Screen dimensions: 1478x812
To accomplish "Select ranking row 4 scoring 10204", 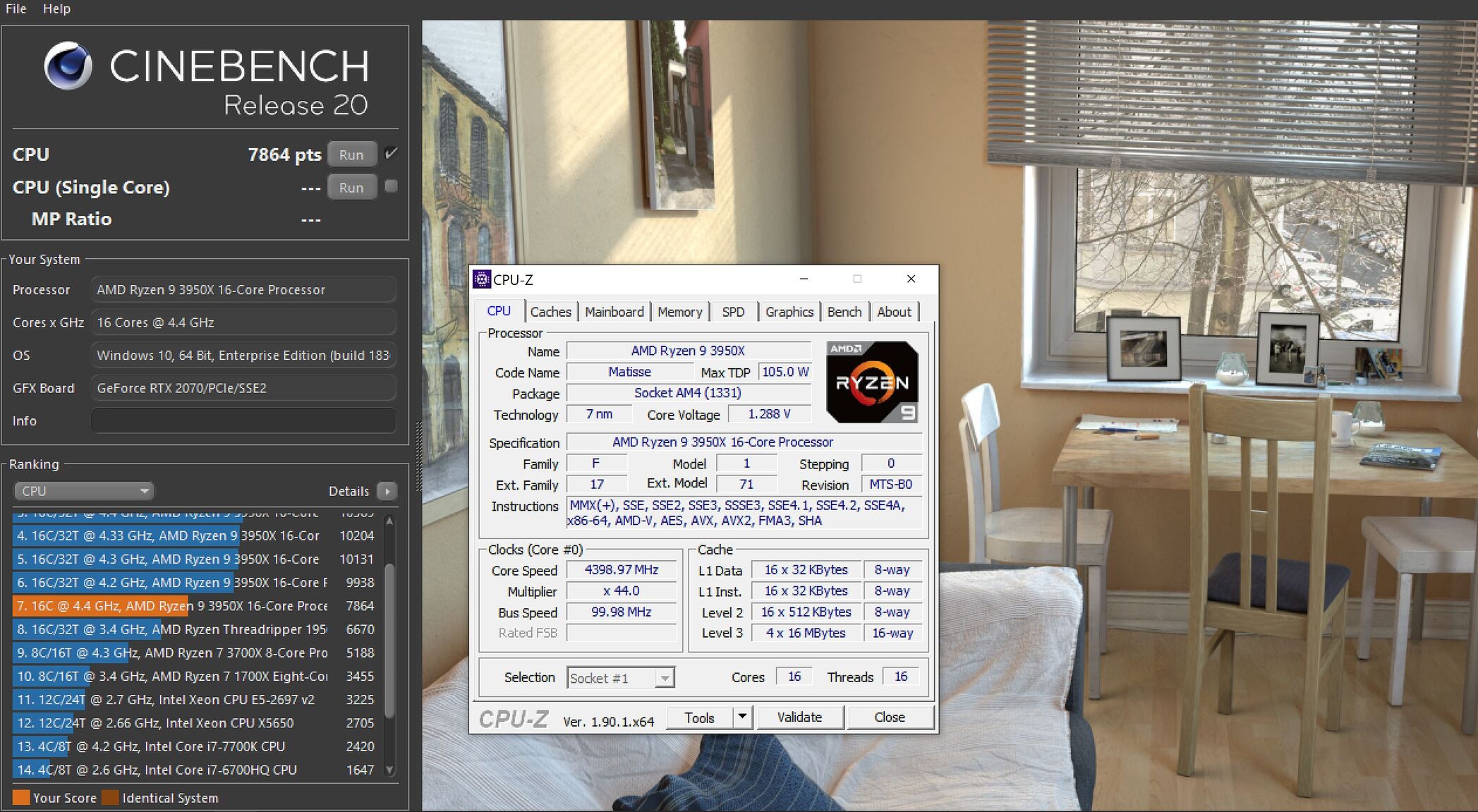I will (195, 535).
